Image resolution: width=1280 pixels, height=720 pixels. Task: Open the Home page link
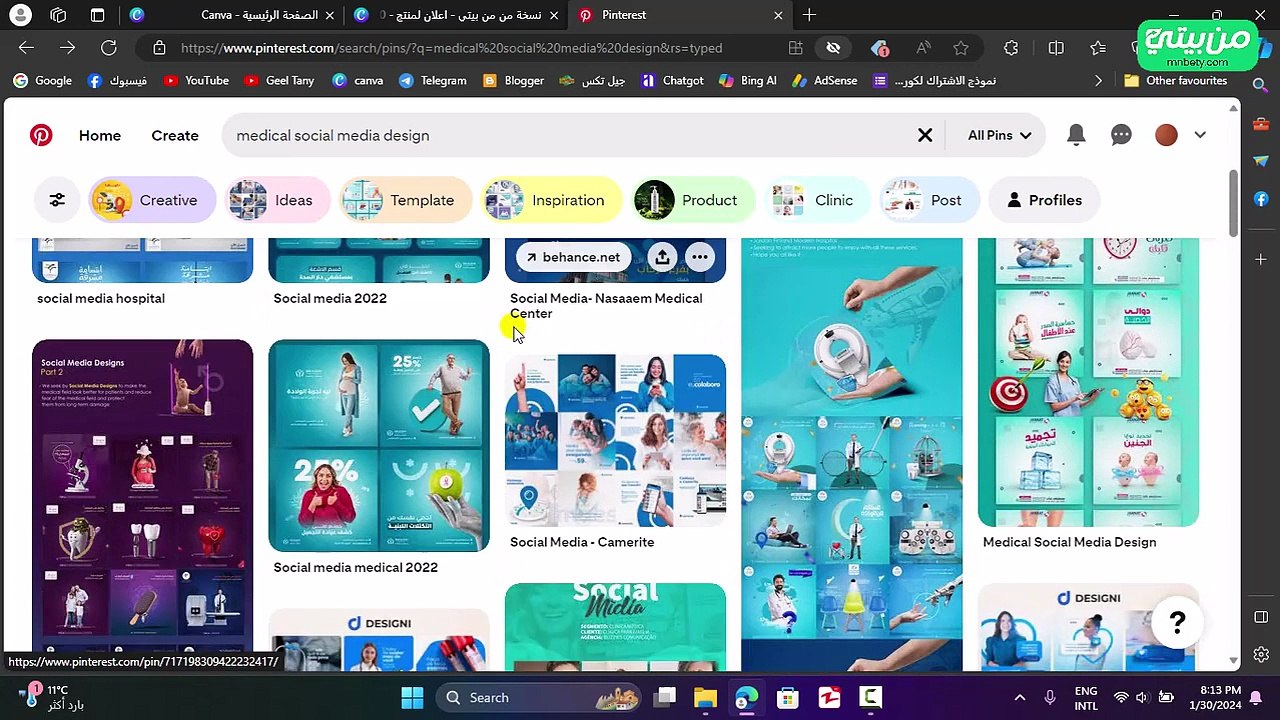point(100,135)
